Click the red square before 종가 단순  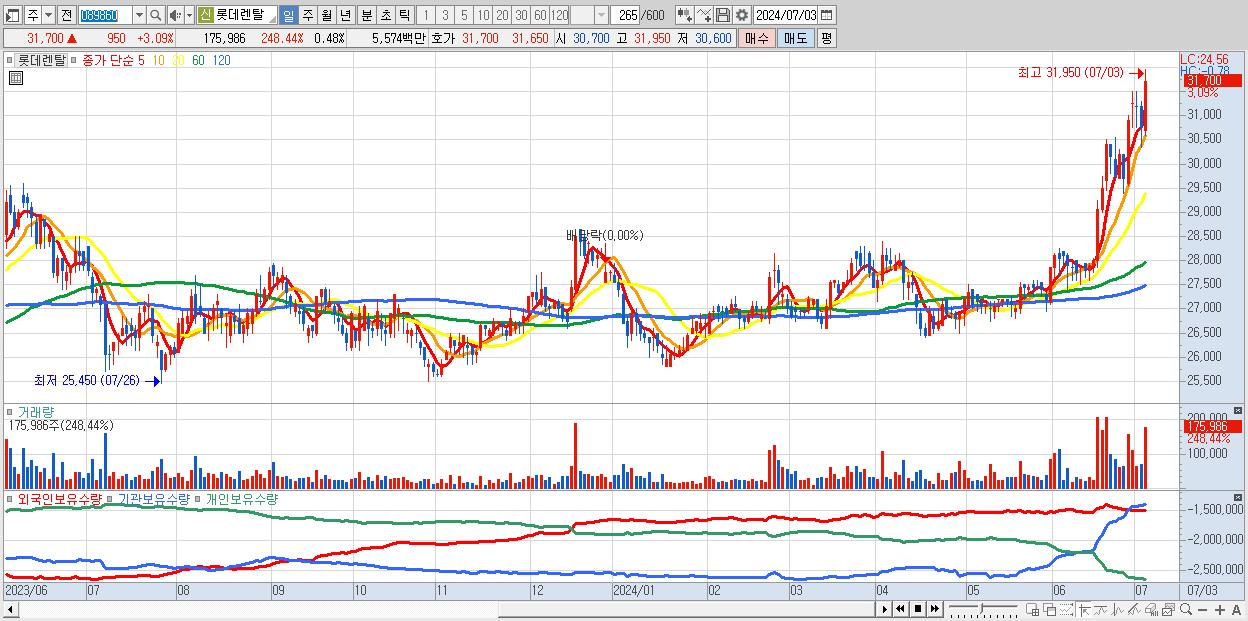74,60
